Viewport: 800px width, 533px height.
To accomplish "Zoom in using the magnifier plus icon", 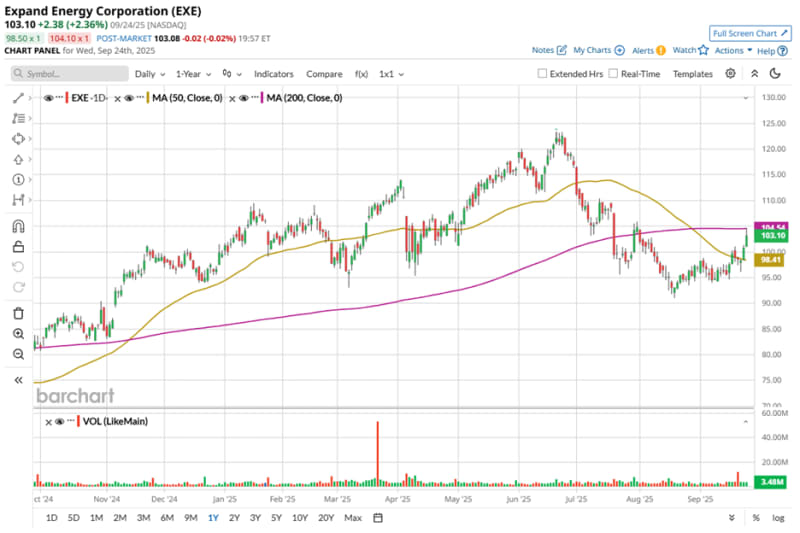I will click(18, 334).
